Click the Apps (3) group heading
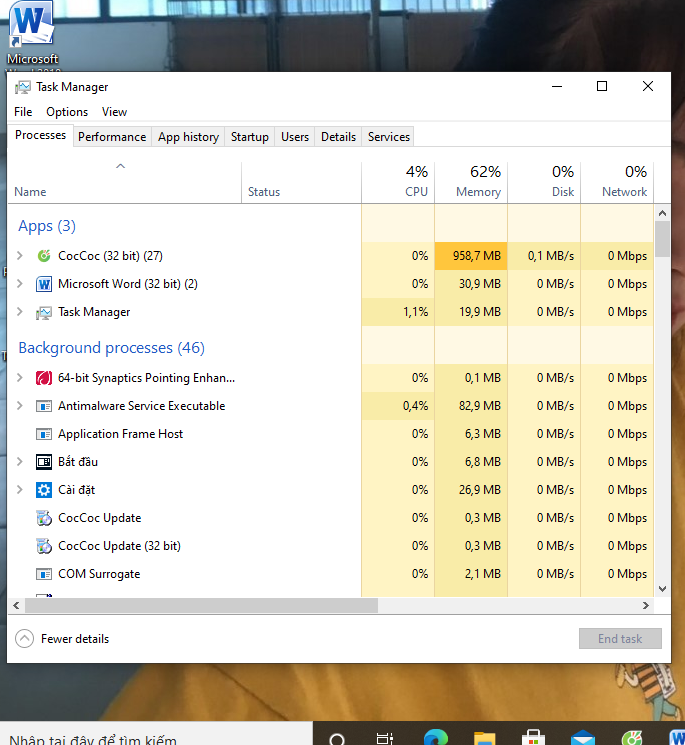Image resolution: width=685 pixels, height=745 pixels. pos(47,226)
